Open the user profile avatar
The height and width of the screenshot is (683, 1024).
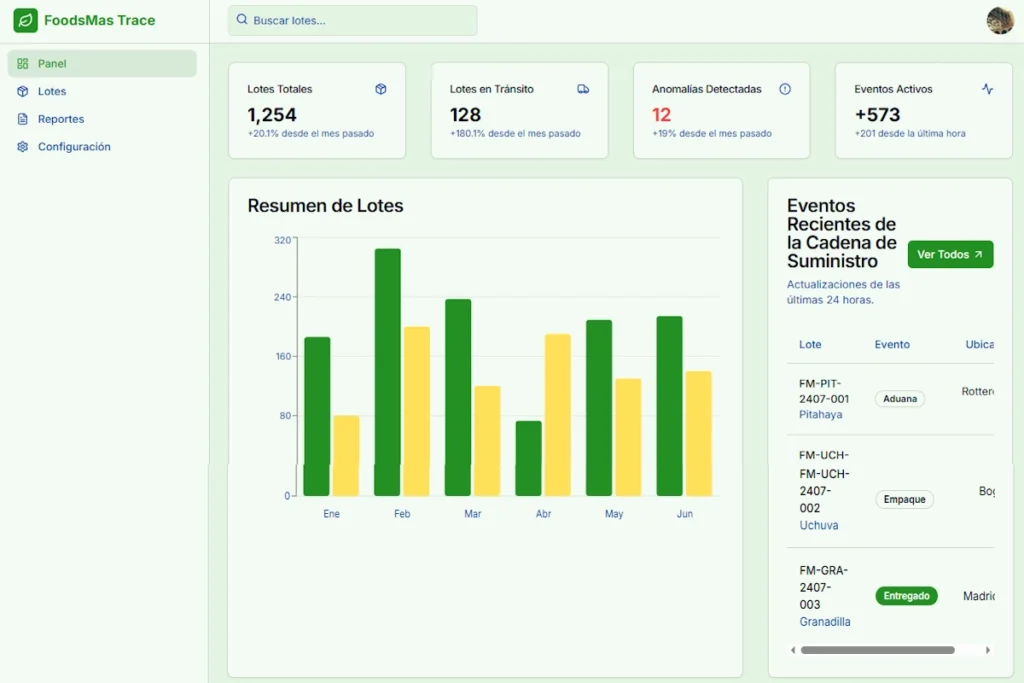pos(1000,21)
